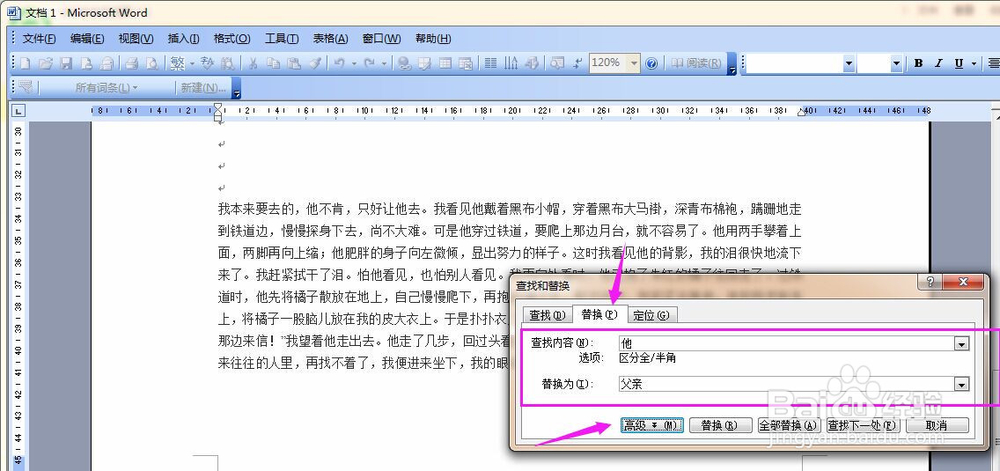The image size is (1000, 471).
Task: Switch to the 替换 tab
Action: tap(599, 314)
